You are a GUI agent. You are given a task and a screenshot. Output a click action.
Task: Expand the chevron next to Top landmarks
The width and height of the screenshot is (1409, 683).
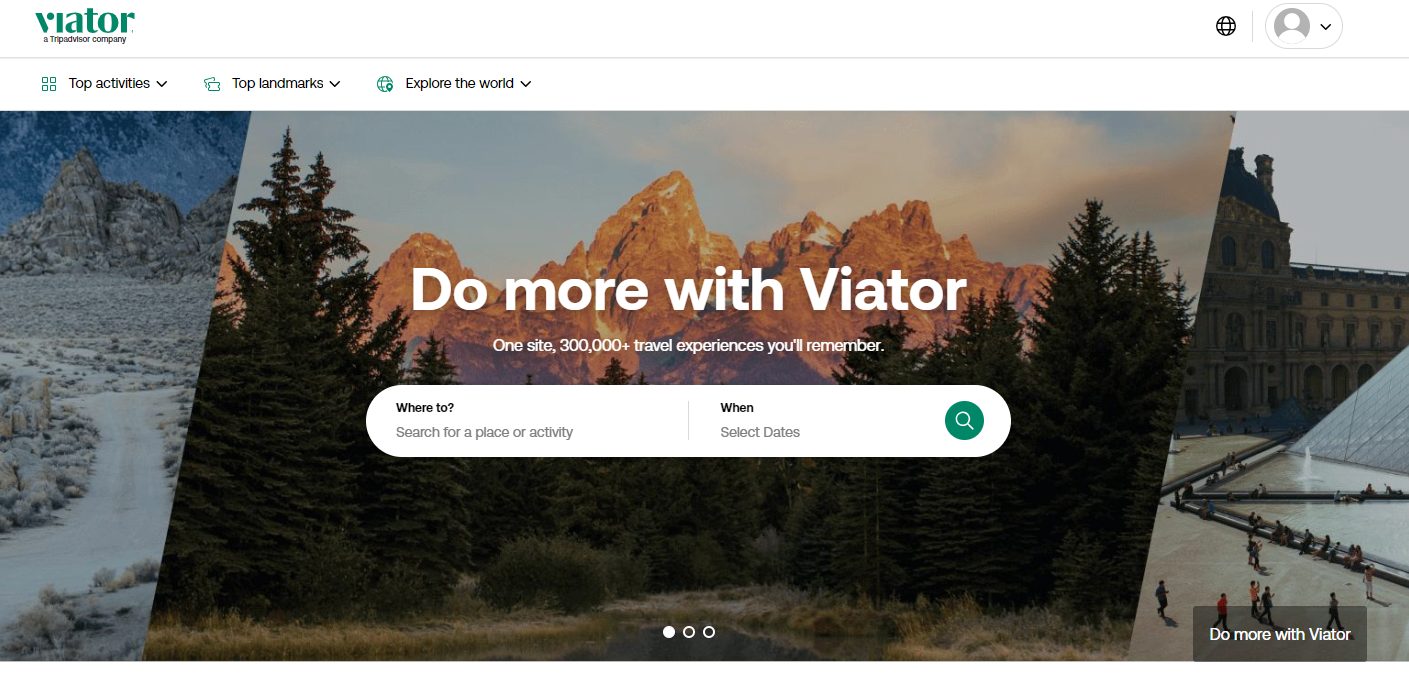[x=335, y=84]
